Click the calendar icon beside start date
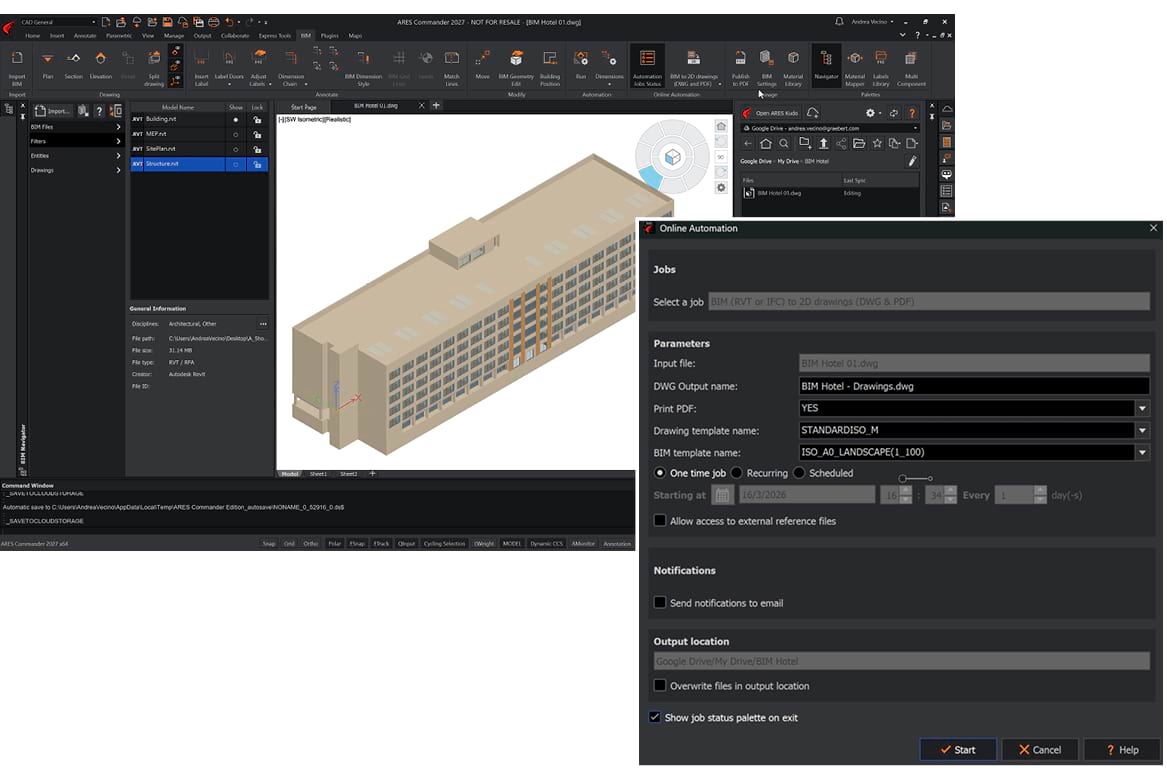Image resolution: width=1167 pixels, height=771 pixels. (x=721, y=495)
